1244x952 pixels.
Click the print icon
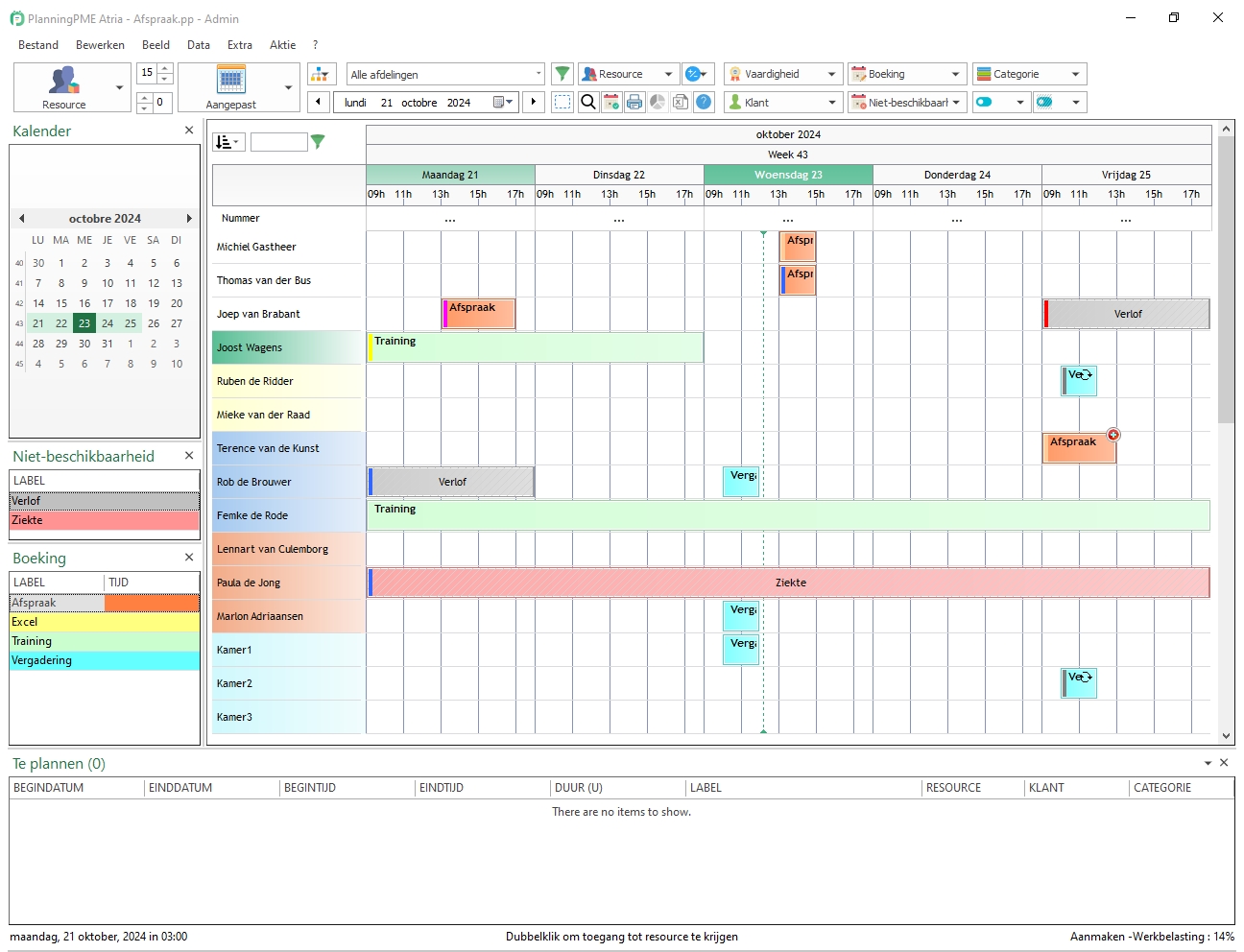(634, 102)
